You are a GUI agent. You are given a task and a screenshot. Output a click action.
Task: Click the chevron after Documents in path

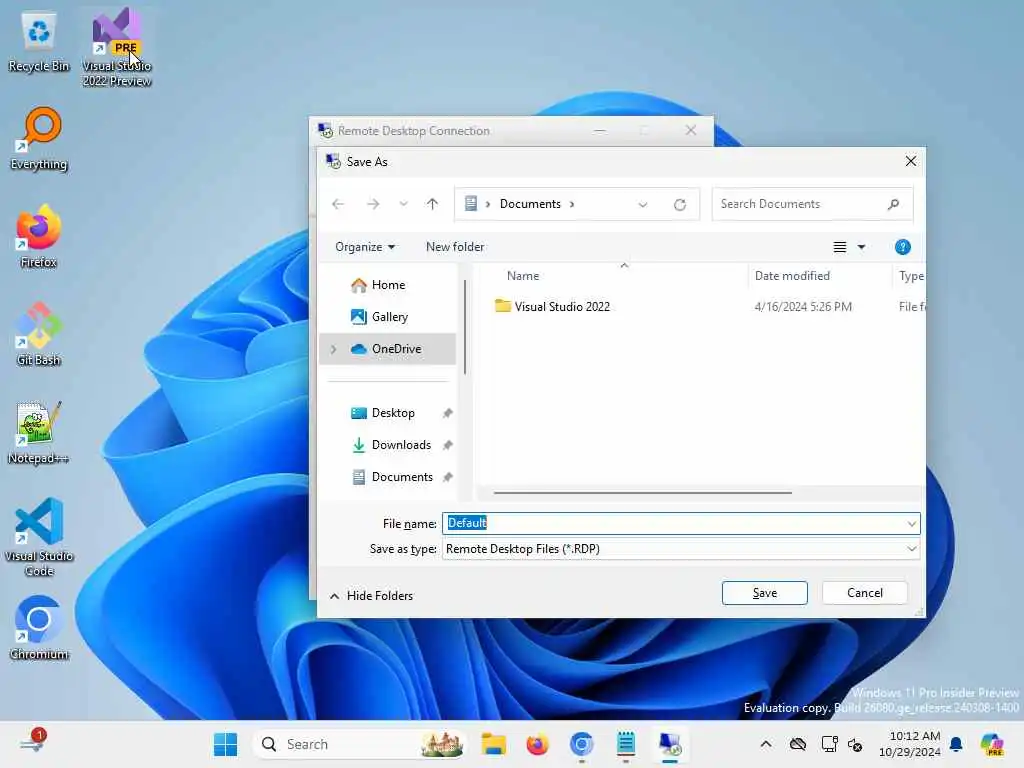pyautogui.click(x=571, y=204)
